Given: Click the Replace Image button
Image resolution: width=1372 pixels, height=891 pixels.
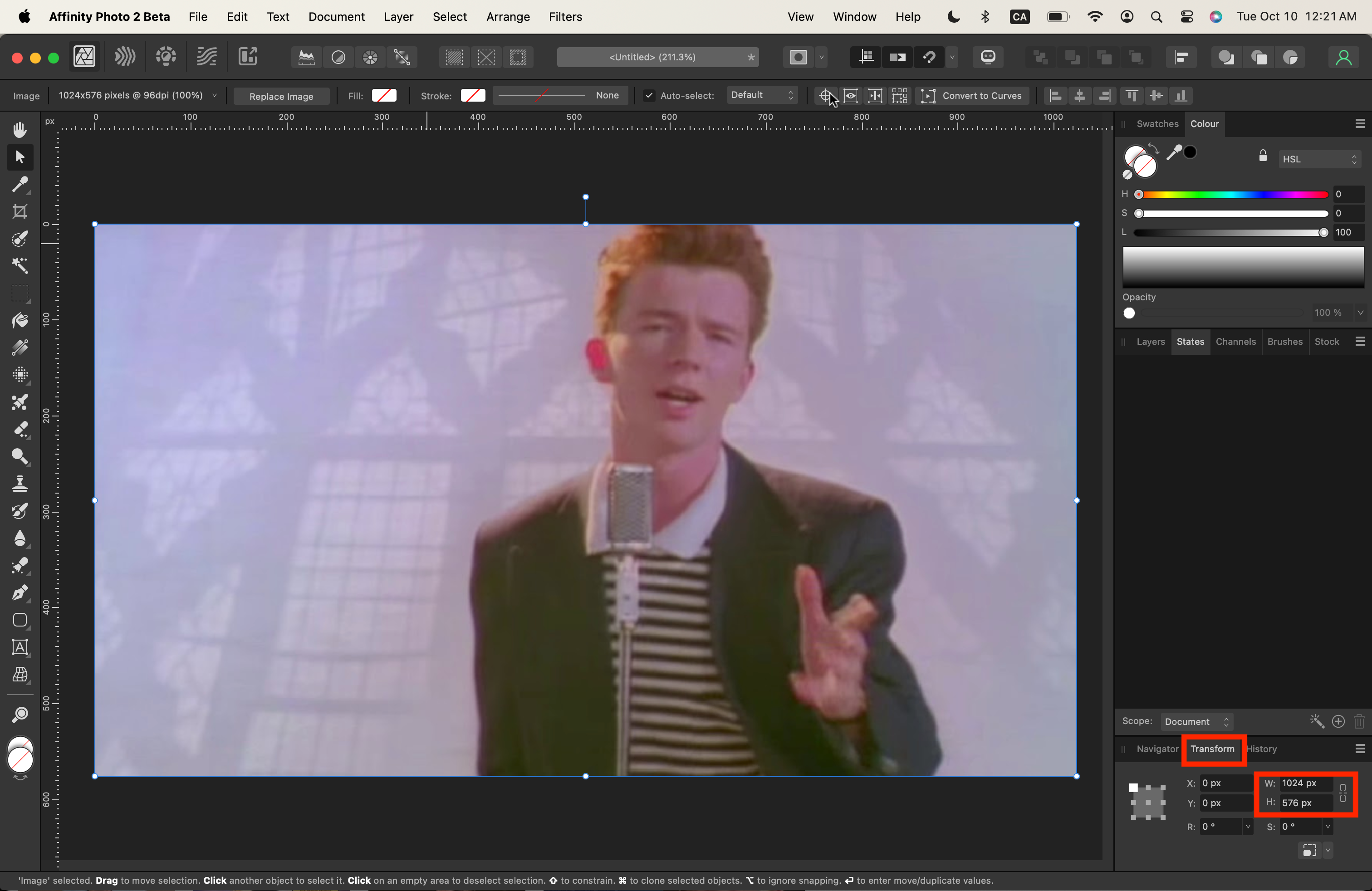Looking at the screenshot, I should pyautogui.click(x=281, y=96).
